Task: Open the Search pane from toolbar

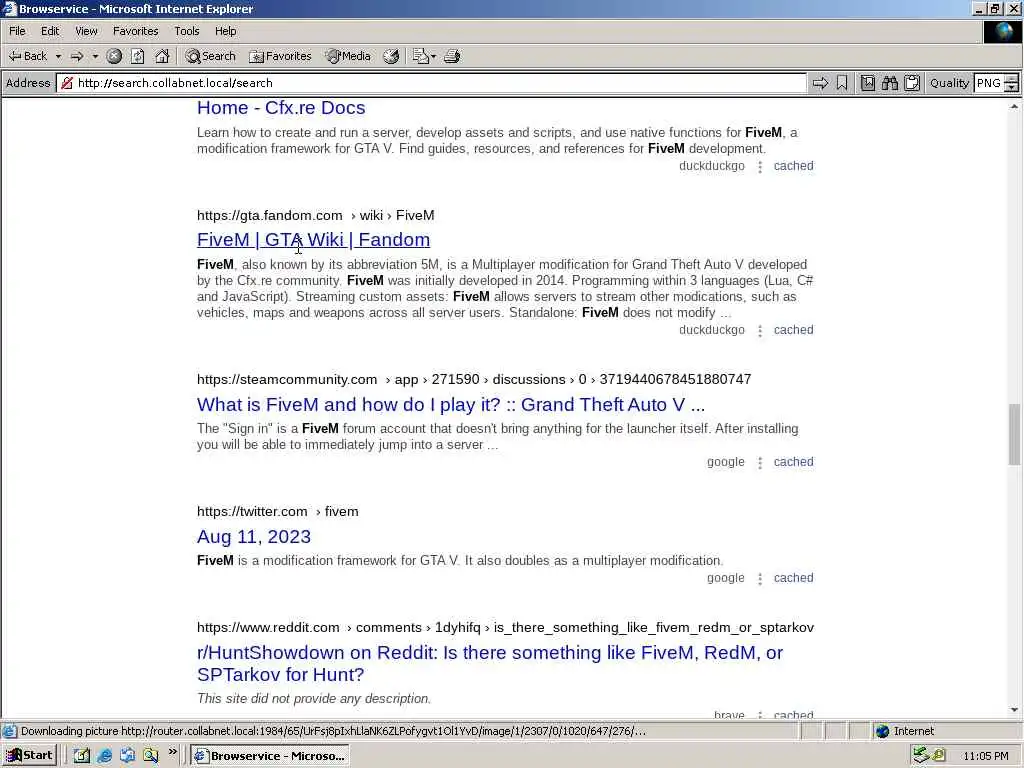Action: [210, 56]
